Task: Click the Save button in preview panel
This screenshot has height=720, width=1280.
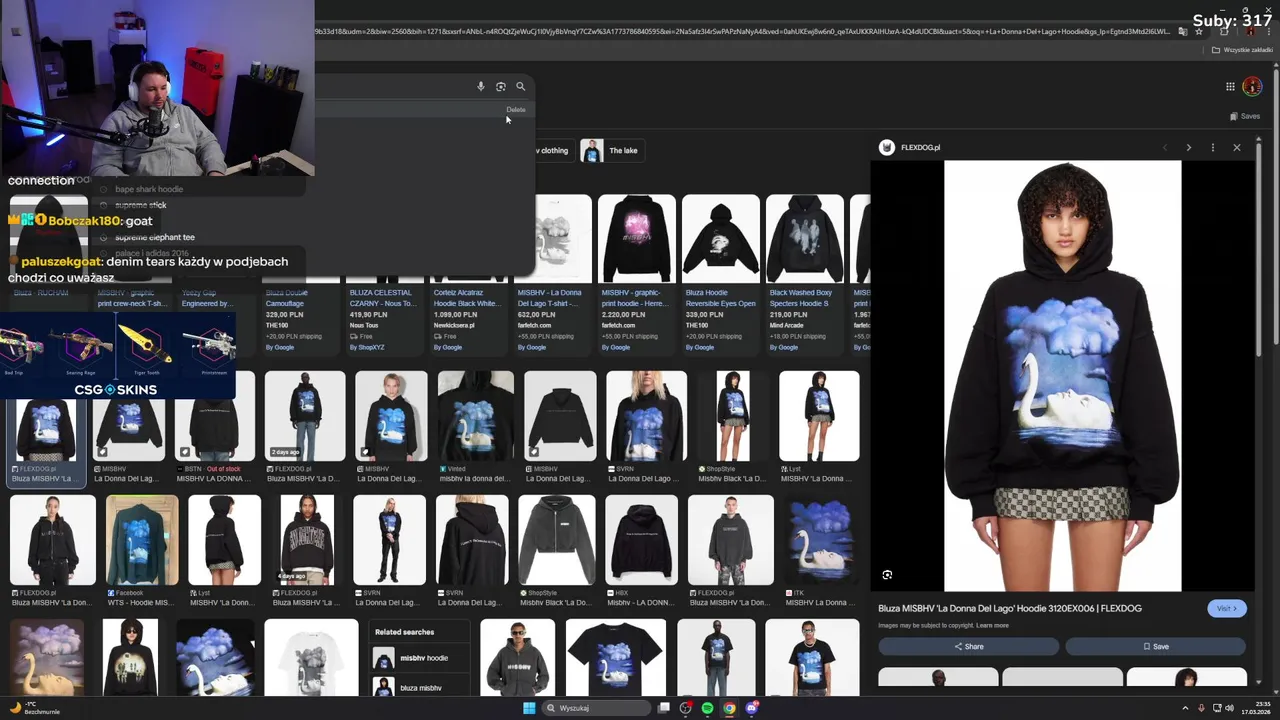Action: [x=1155, y=646]
